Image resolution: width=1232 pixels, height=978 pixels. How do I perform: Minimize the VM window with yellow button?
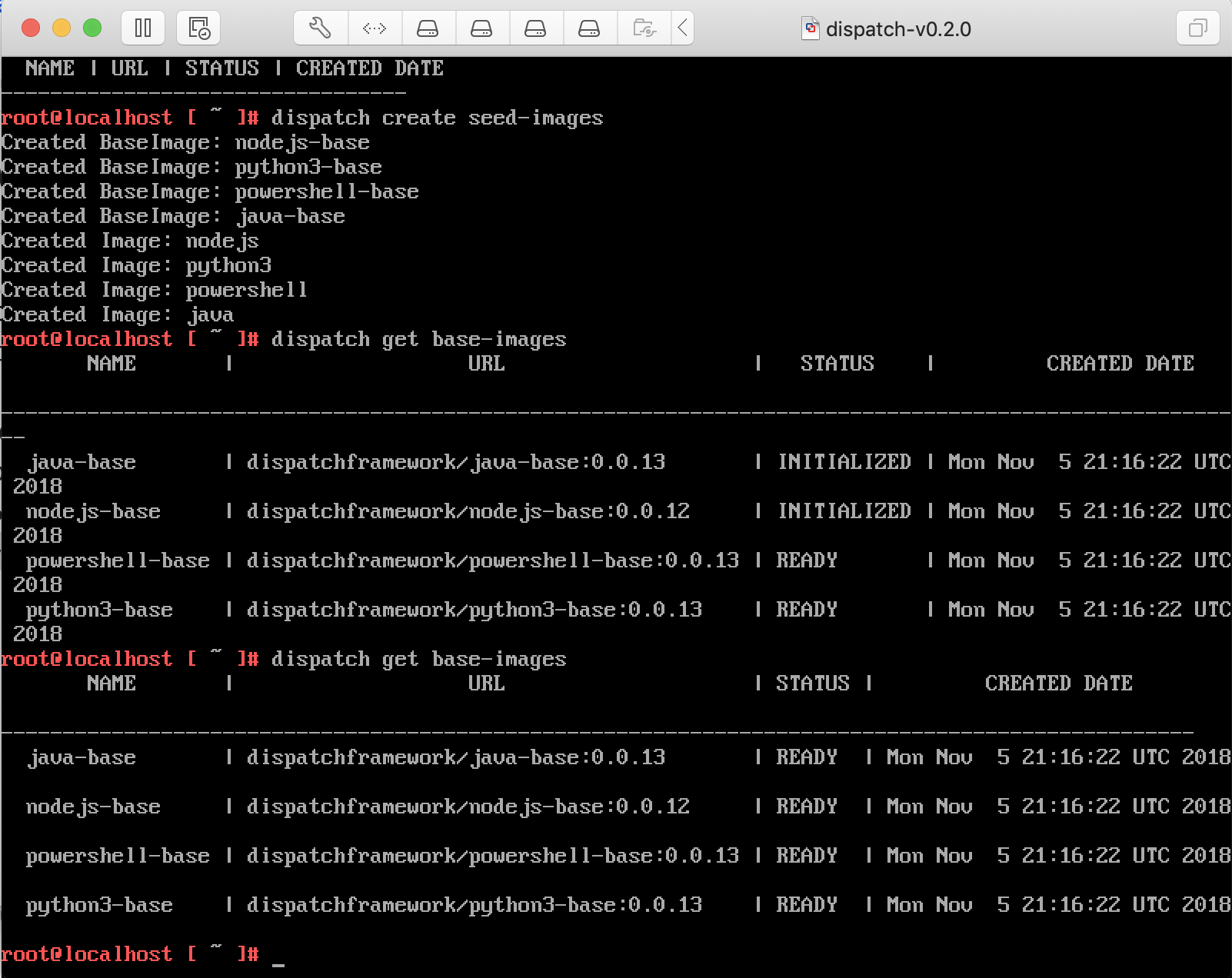tap(62, 28)
